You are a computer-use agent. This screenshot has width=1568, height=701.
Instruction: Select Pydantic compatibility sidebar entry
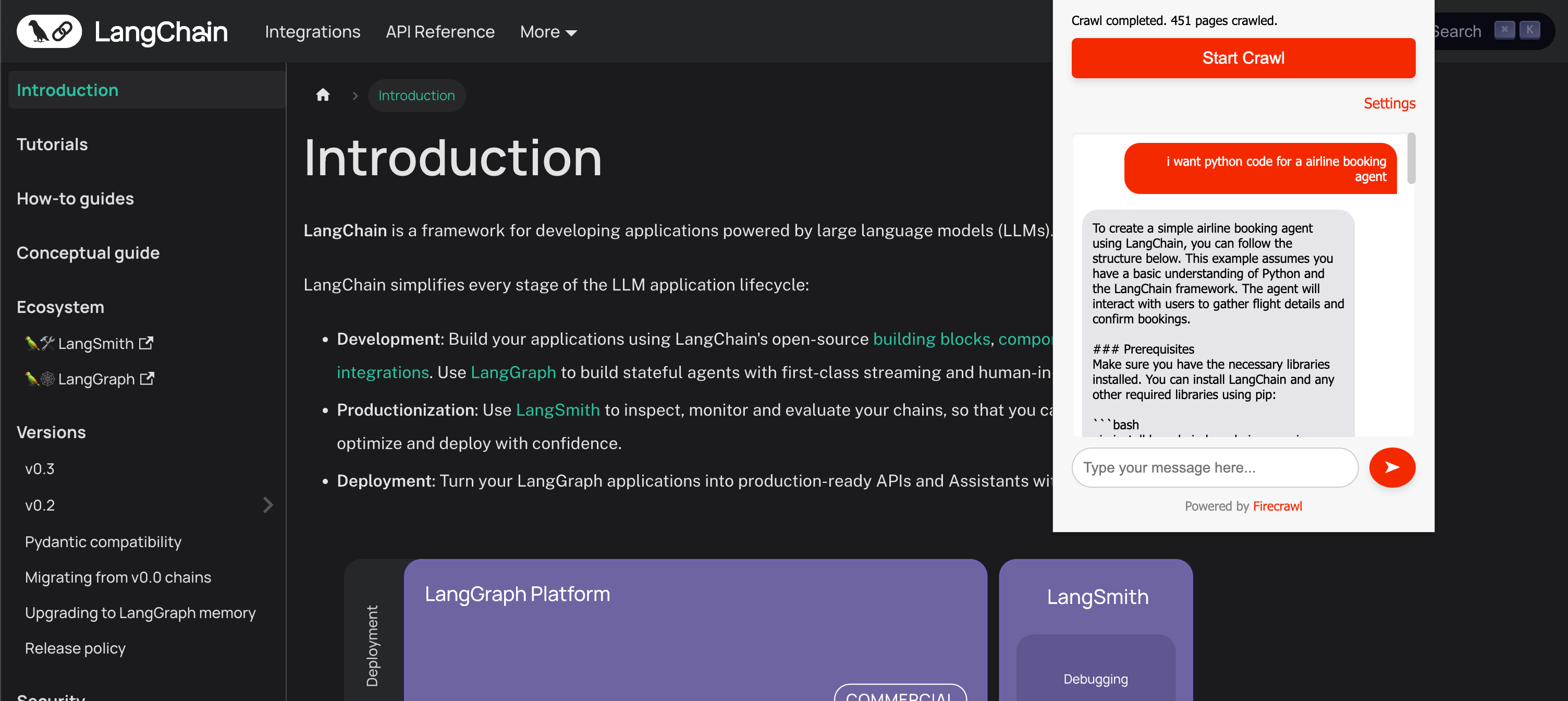[x=103, y=541]
